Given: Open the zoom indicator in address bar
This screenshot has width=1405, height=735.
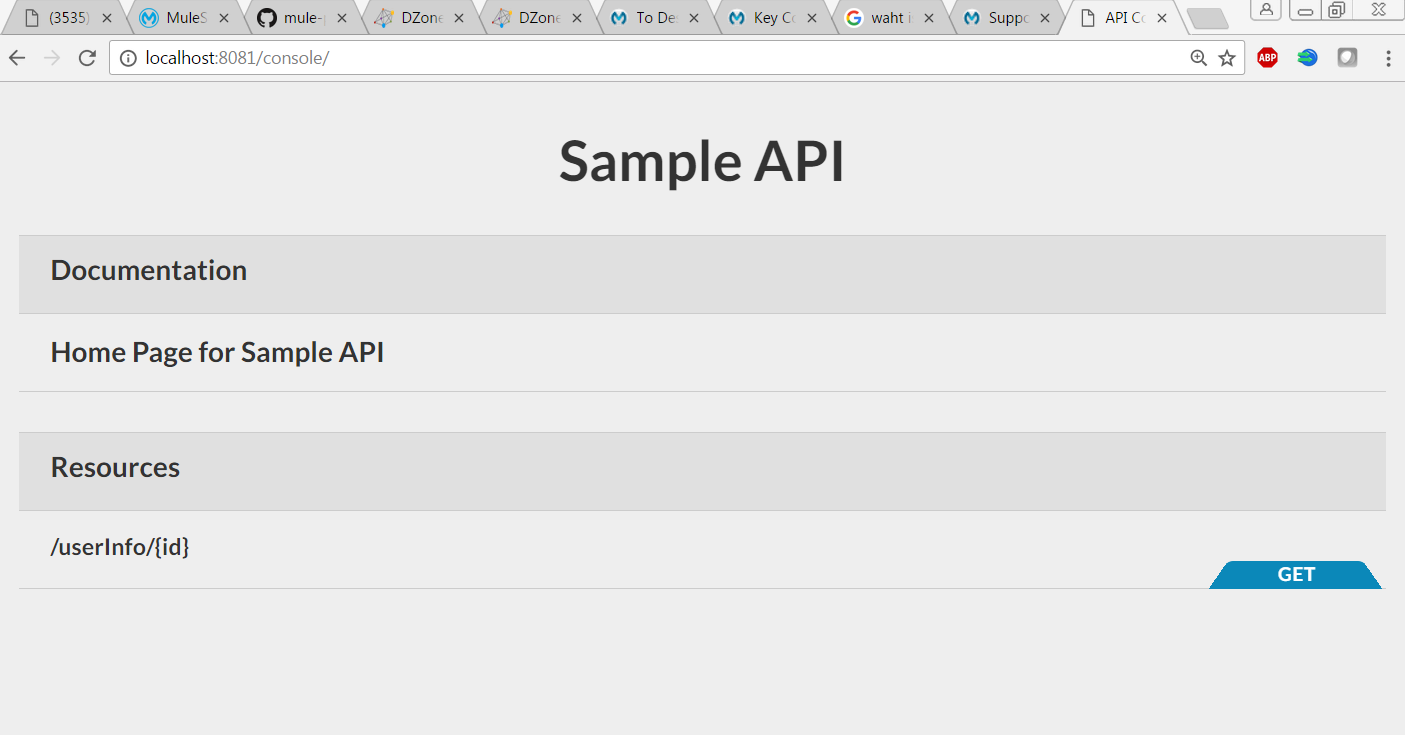Looking at the screenshot, I should [1199, 58].
